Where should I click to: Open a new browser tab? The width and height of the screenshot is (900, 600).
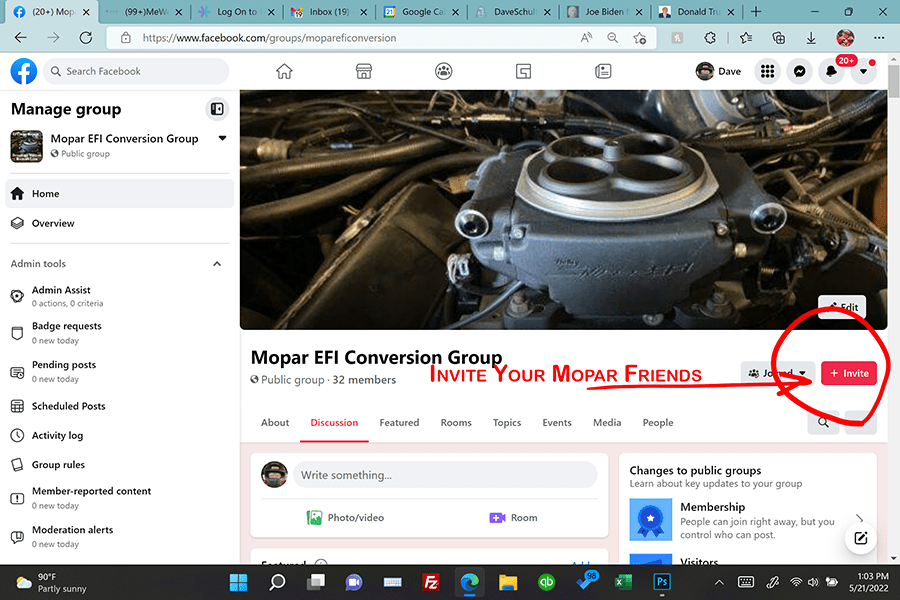coord(756,11)
